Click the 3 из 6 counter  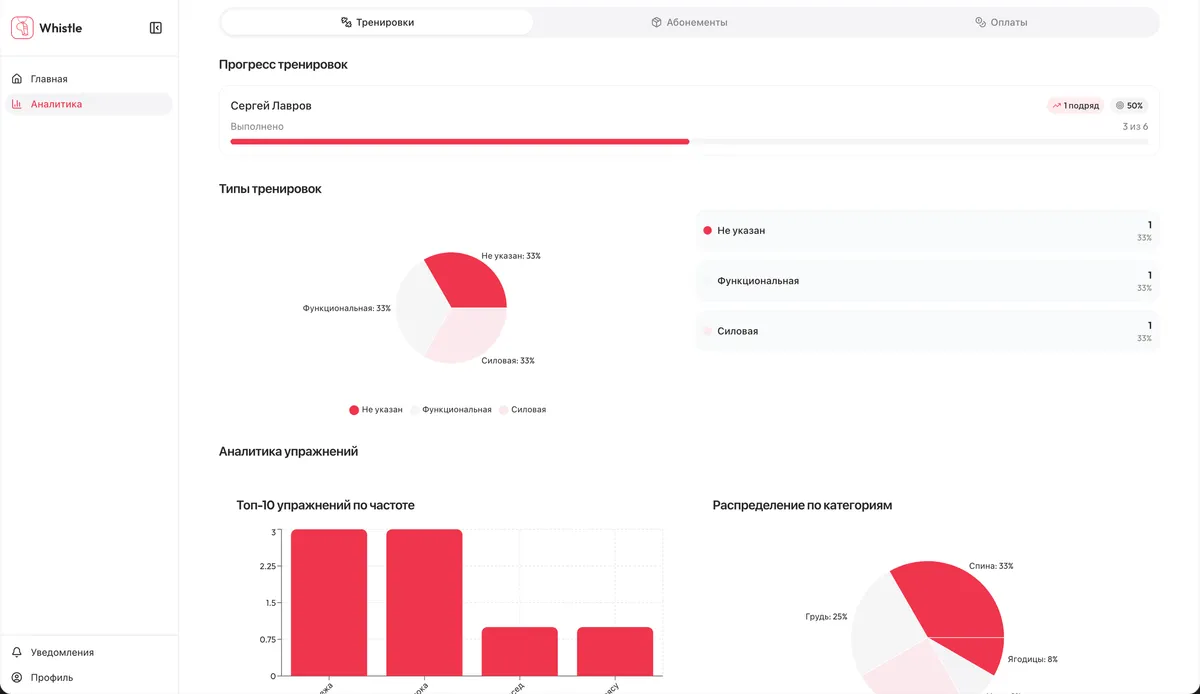1135,127
